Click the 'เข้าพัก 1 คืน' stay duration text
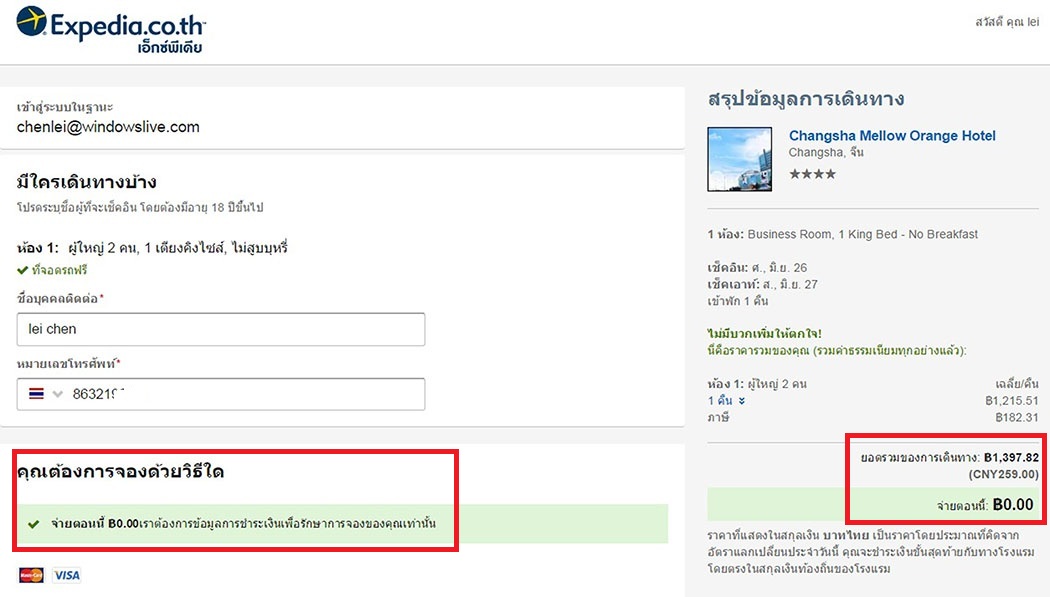 pyautogui.click(x=738, y=301)
